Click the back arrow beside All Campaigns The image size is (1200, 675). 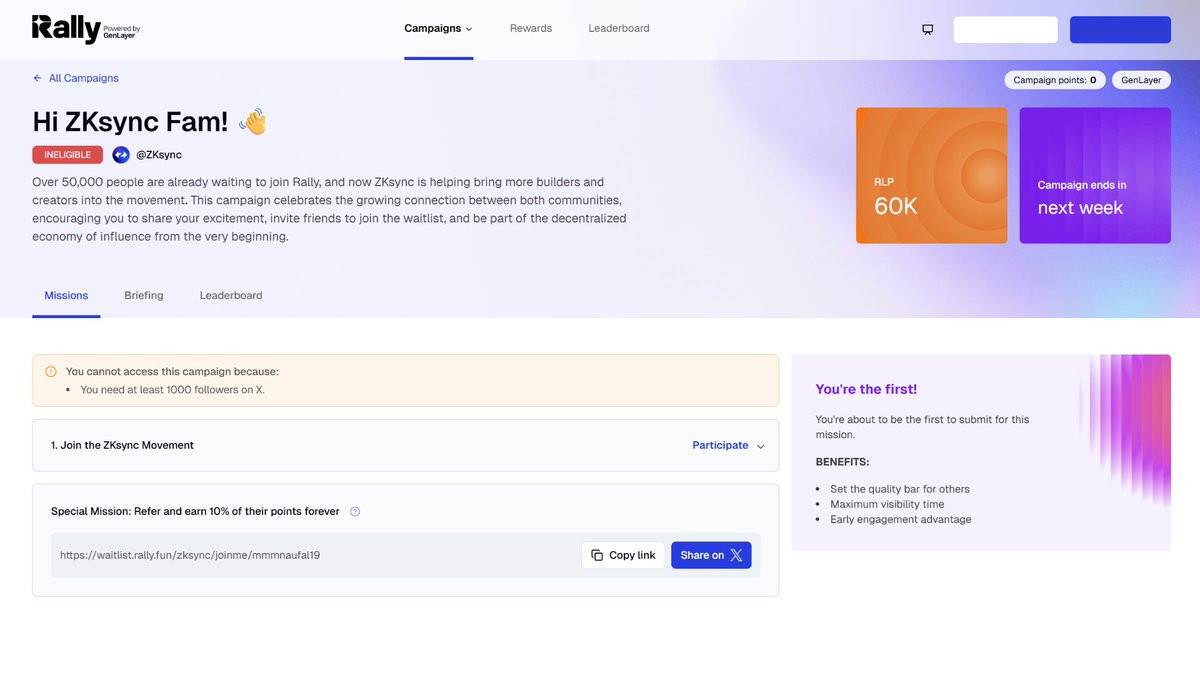[x=37, y=78]
